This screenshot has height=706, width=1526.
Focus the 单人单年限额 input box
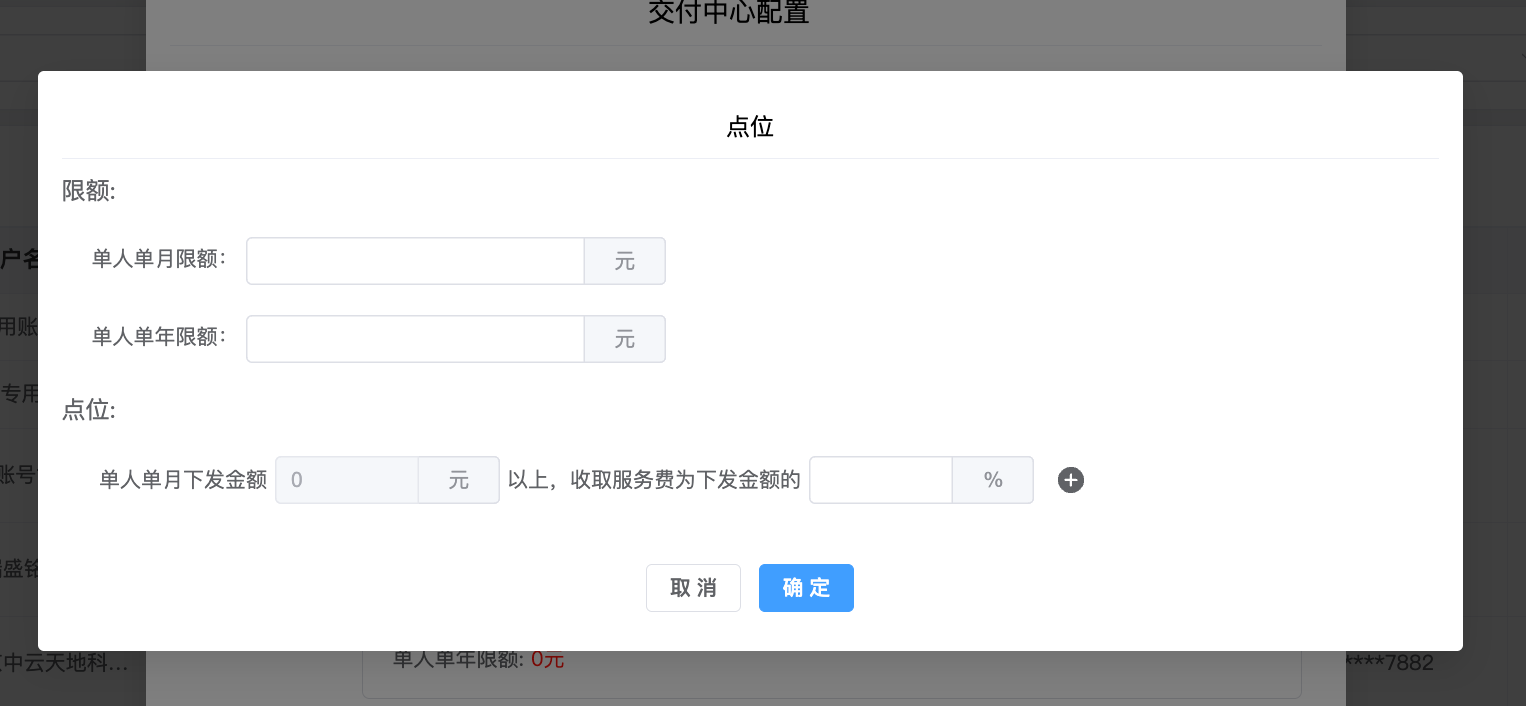(x=415, y=339)
